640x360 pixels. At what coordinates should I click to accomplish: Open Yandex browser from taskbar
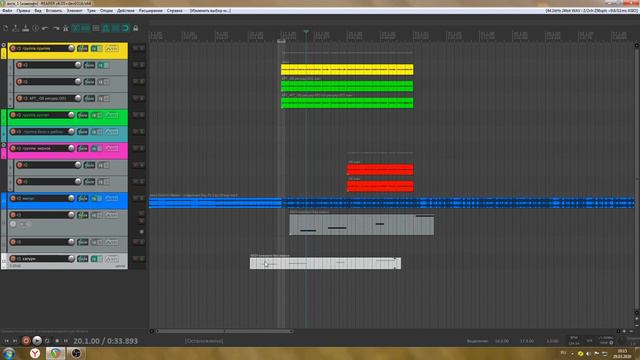tap(35, 353)
